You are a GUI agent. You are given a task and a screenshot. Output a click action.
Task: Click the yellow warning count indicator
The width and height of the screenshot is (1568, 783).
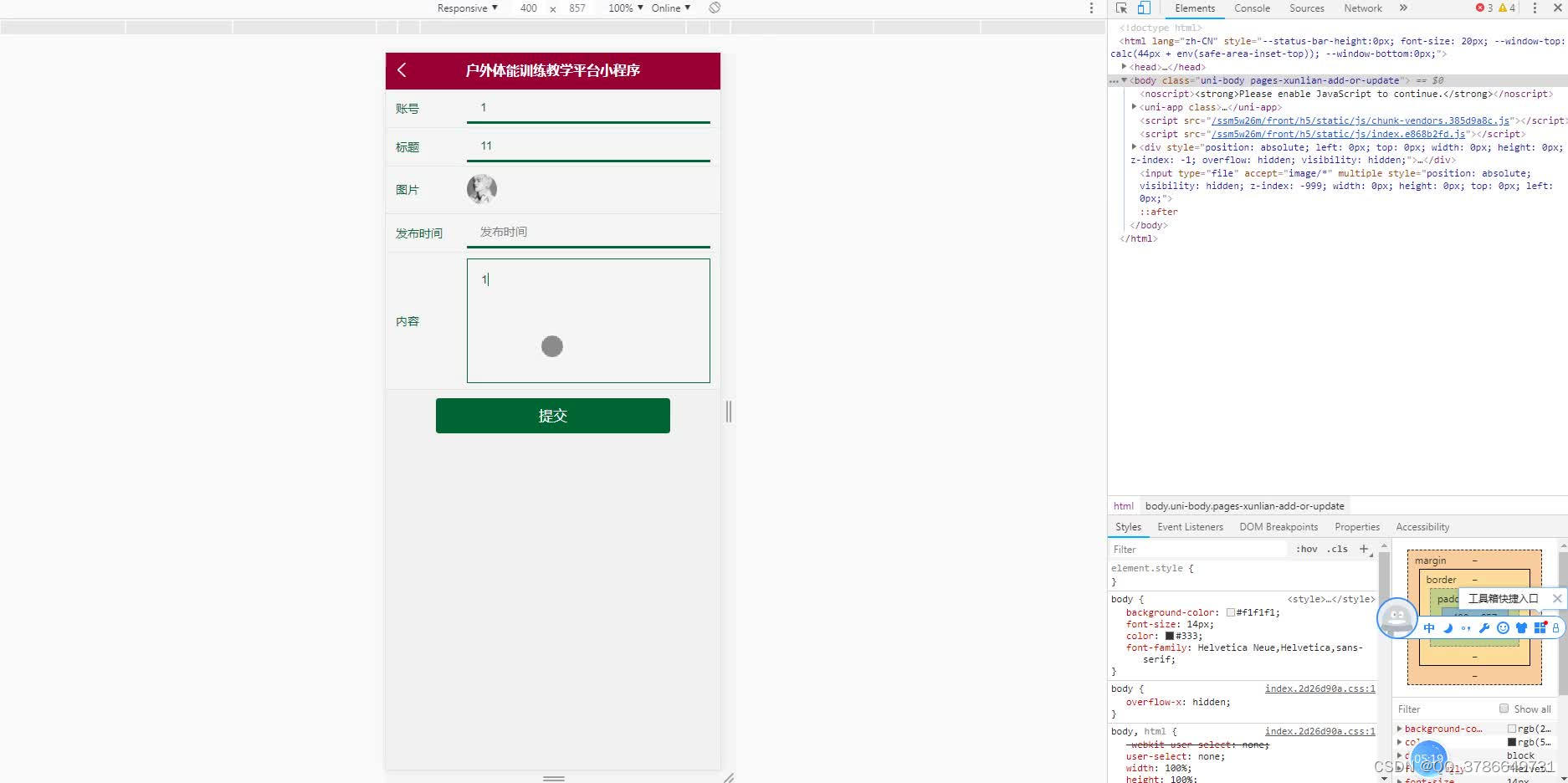1507,8
